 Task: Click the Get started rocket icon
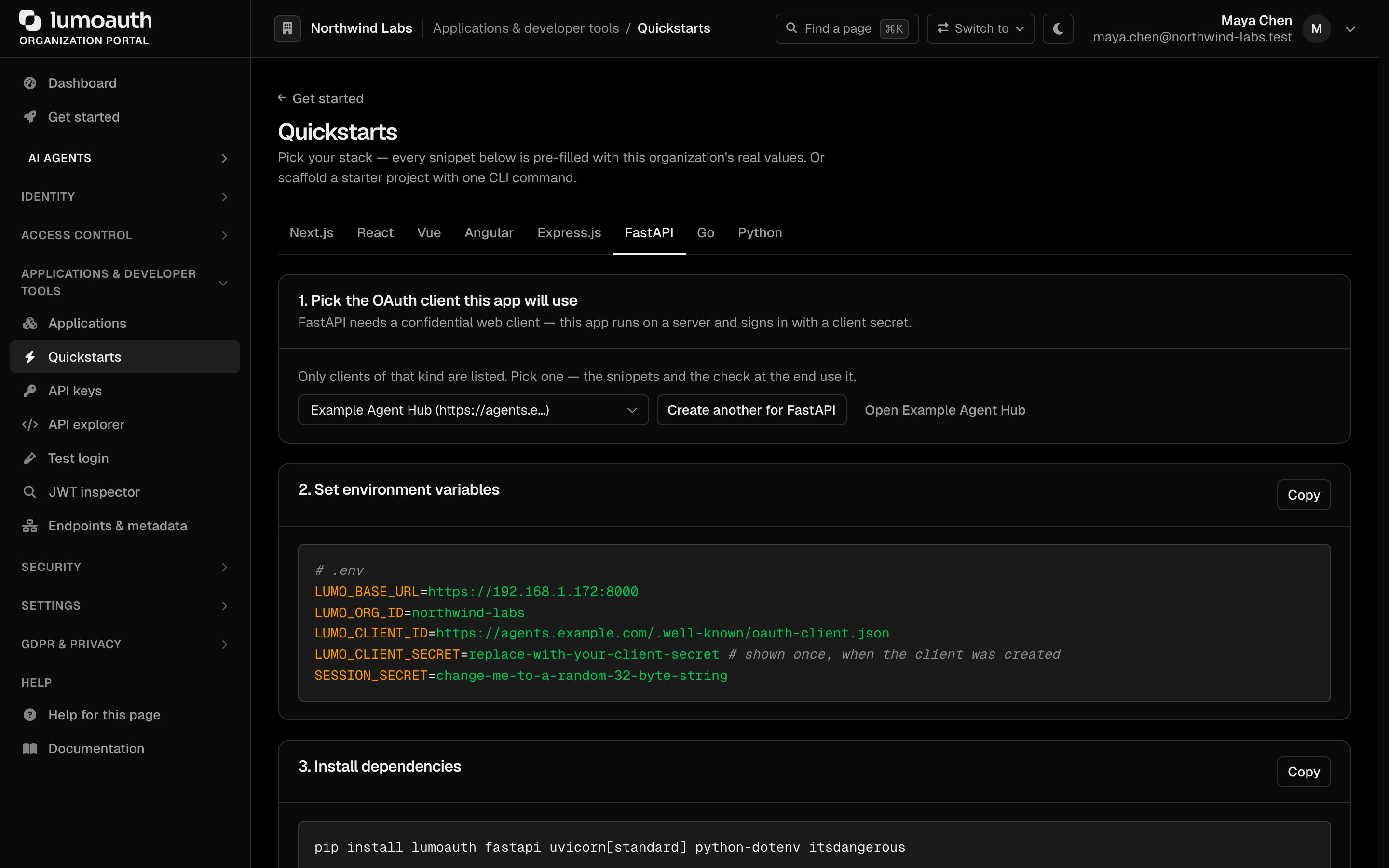click(x=30, y=117)
